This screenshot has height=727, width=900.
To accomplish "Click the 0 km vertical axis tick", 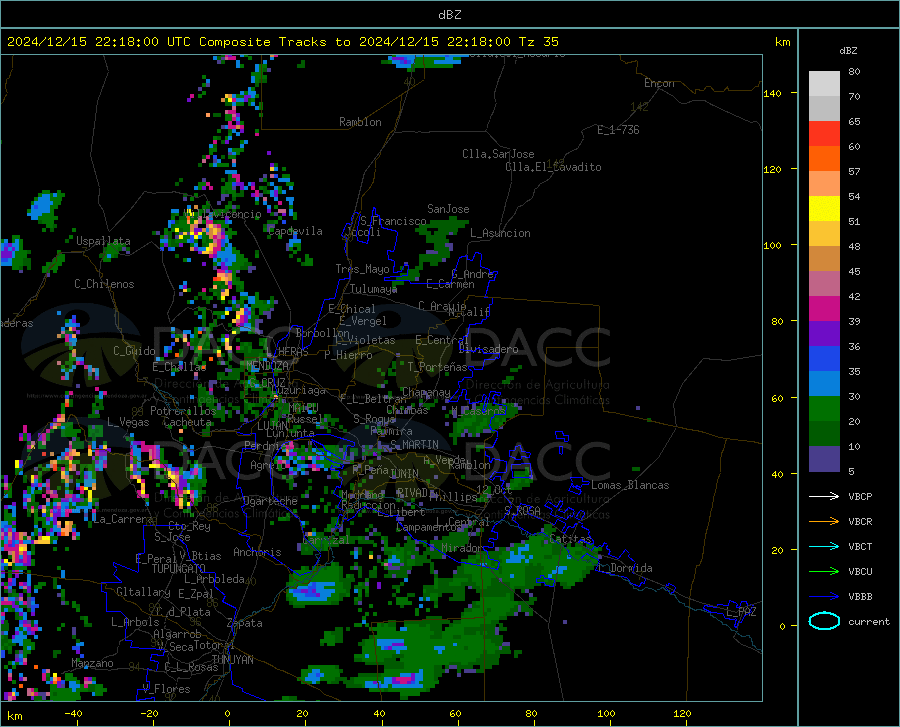I will point(782,626).
